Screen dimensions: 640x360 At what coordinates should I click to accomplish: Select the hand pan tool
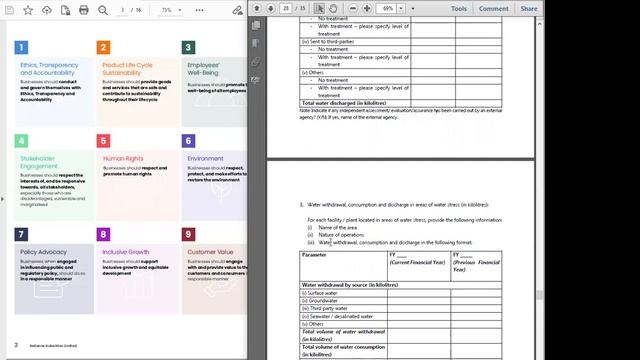tap(333, 8)
